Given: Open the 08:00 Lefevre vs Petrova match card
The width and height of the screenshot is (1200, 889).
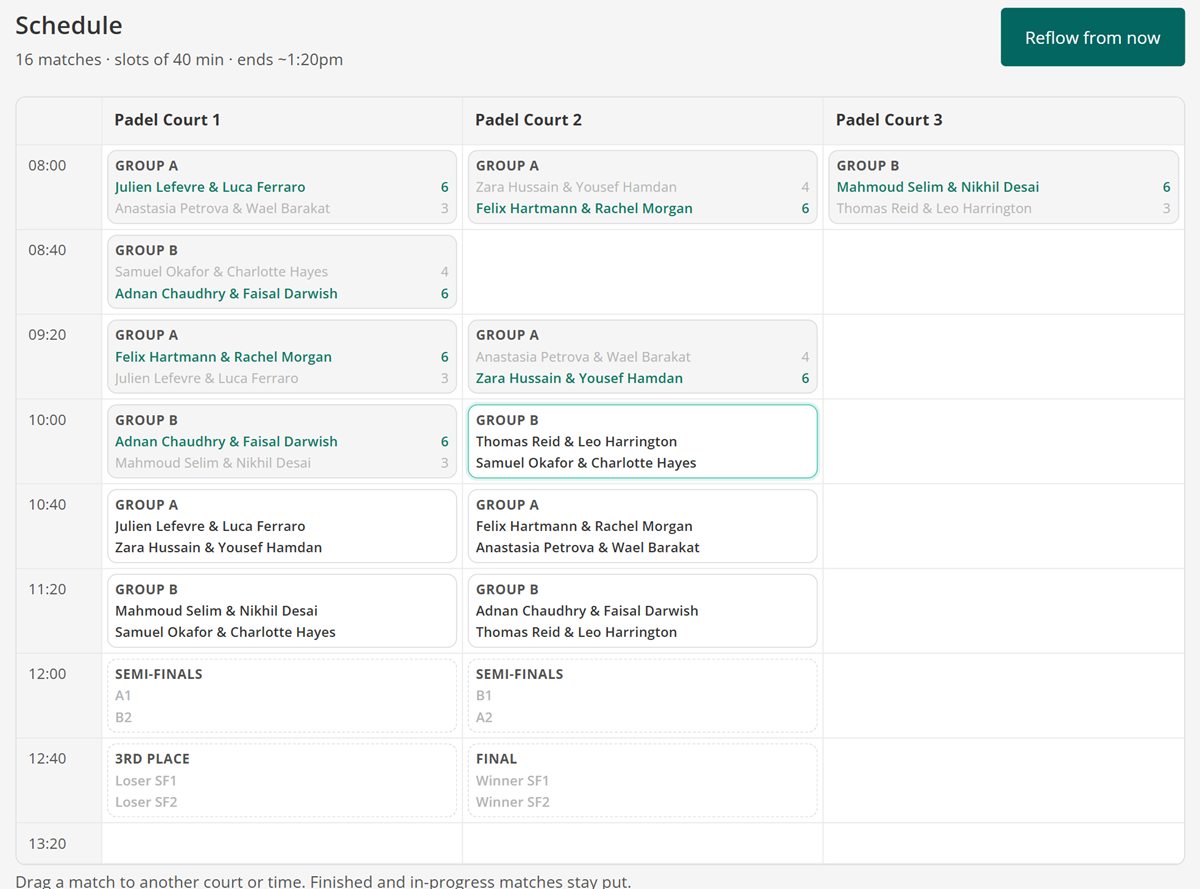Looking at the screenshot, I should coord(282,187).
